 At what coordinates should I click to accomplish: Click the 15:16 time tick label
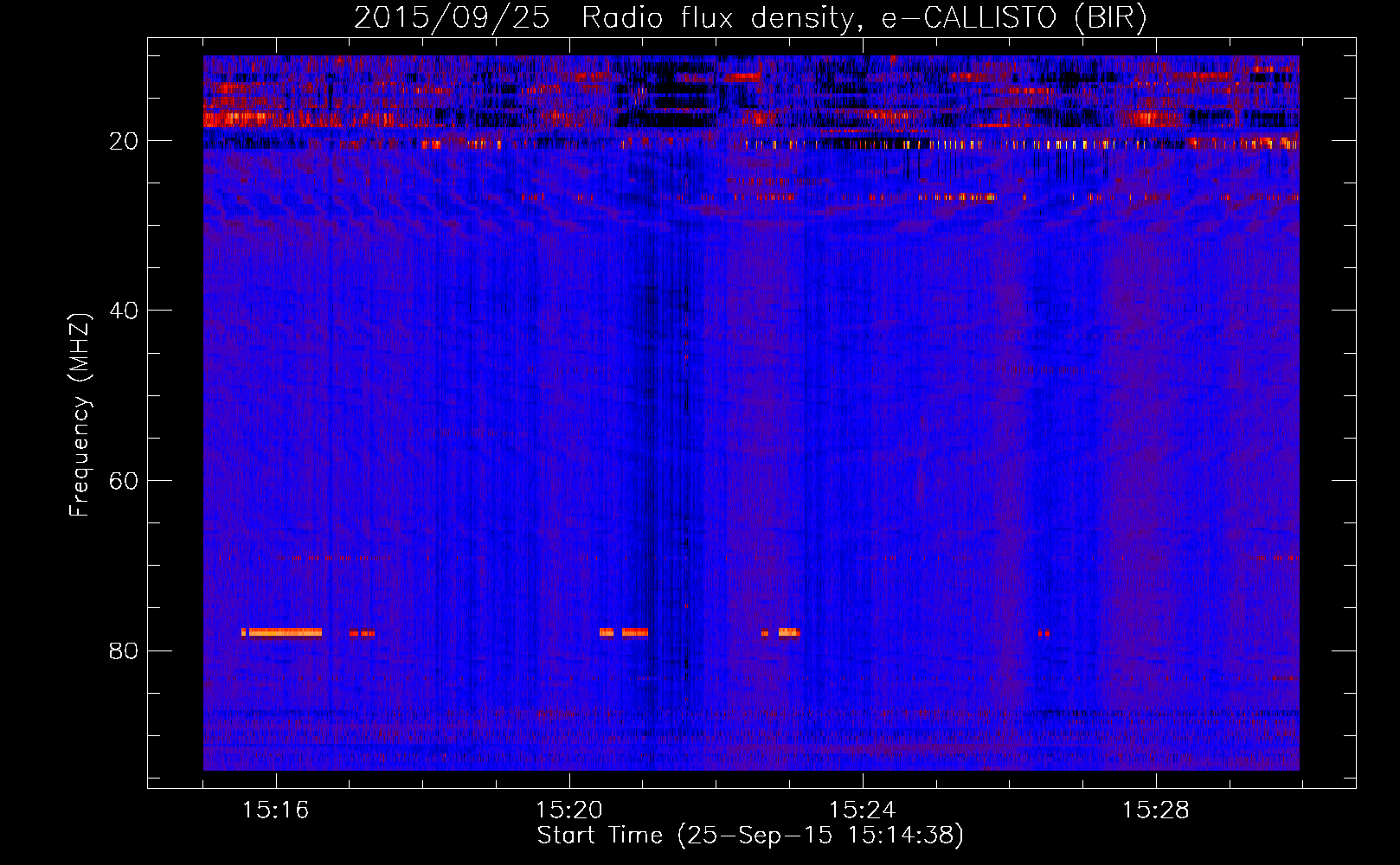click(275, 811)
